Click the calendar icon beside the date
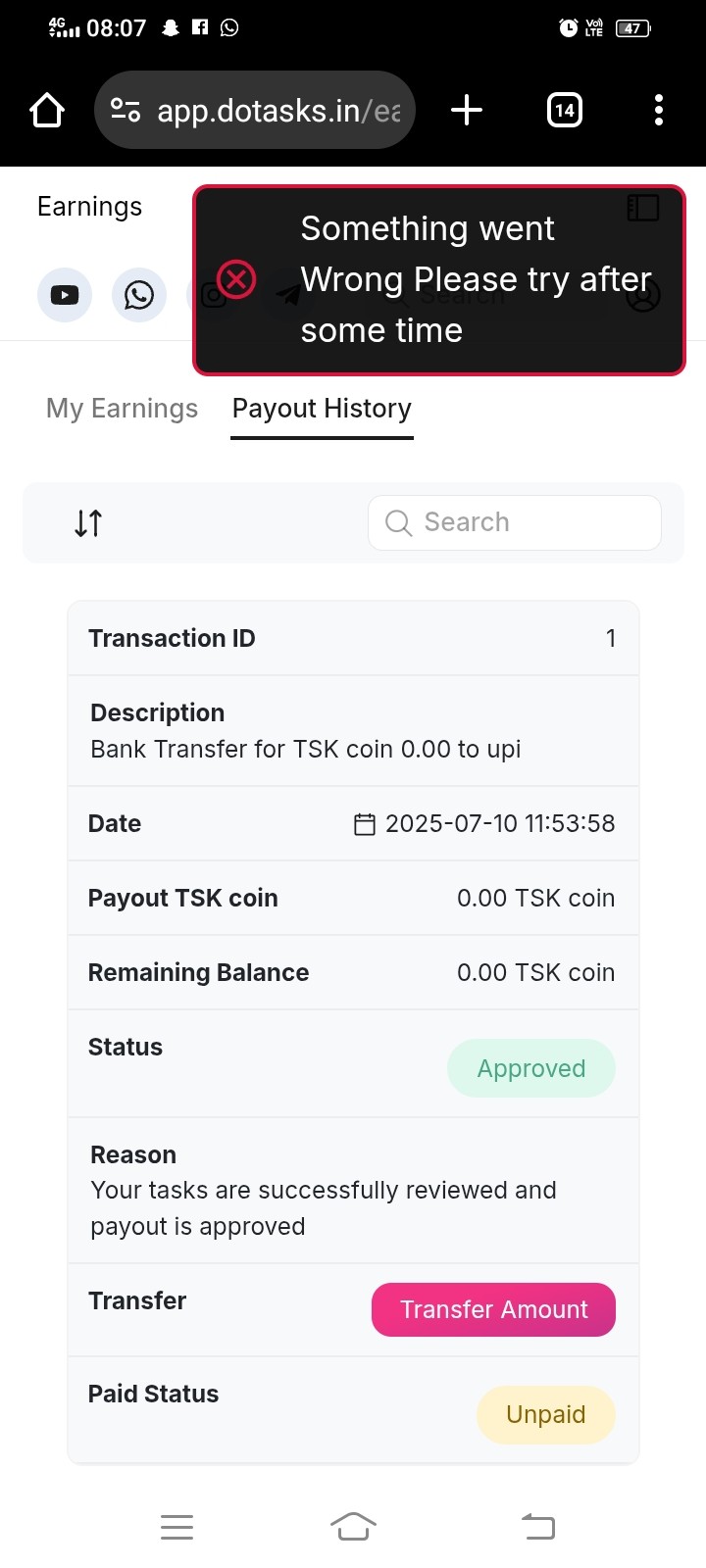Viewport: 706px width, 1568px height. [365, 824]
